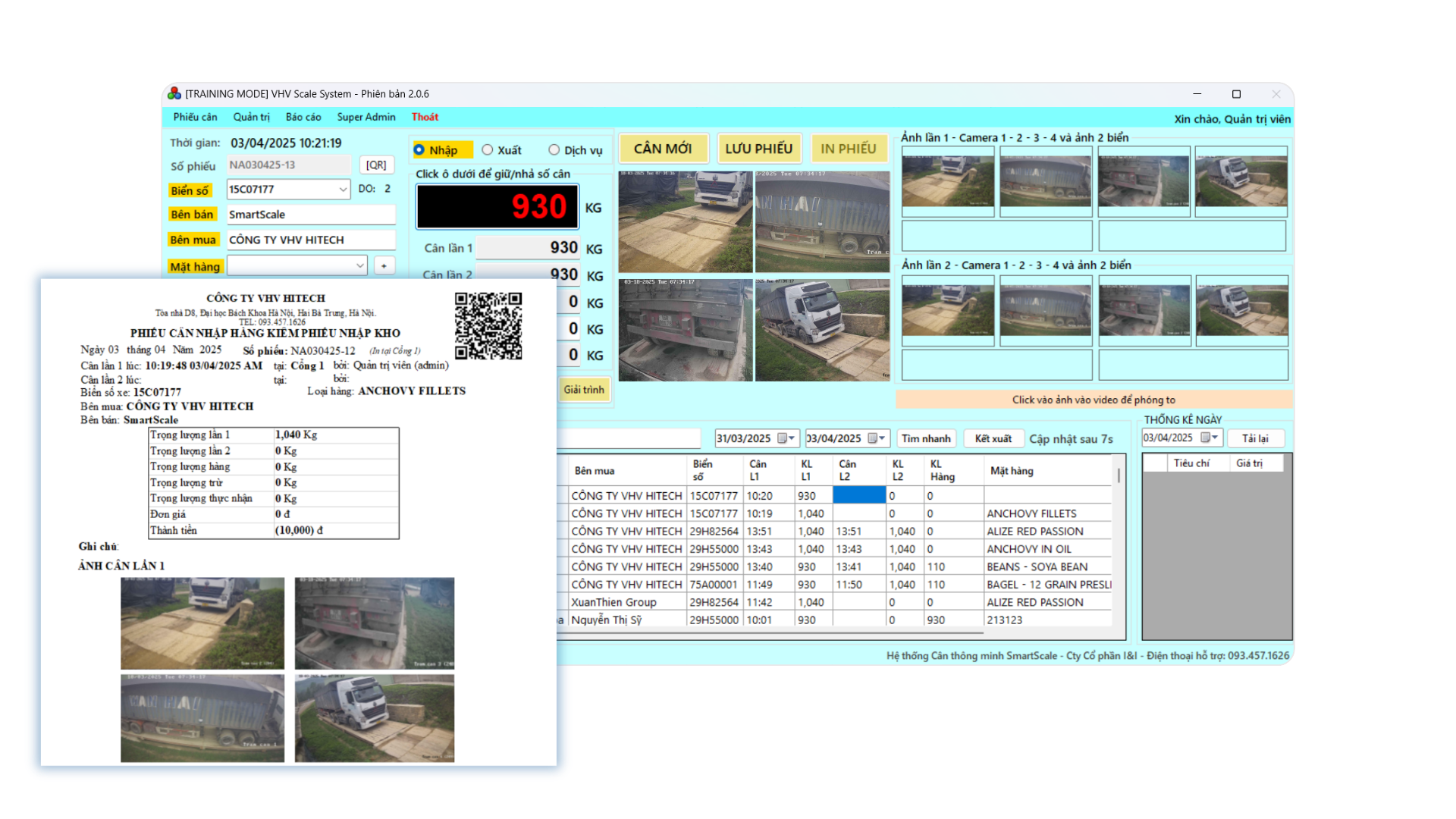Click the Giải trình button
1456x819 pixels.
[x=584, y=390]
